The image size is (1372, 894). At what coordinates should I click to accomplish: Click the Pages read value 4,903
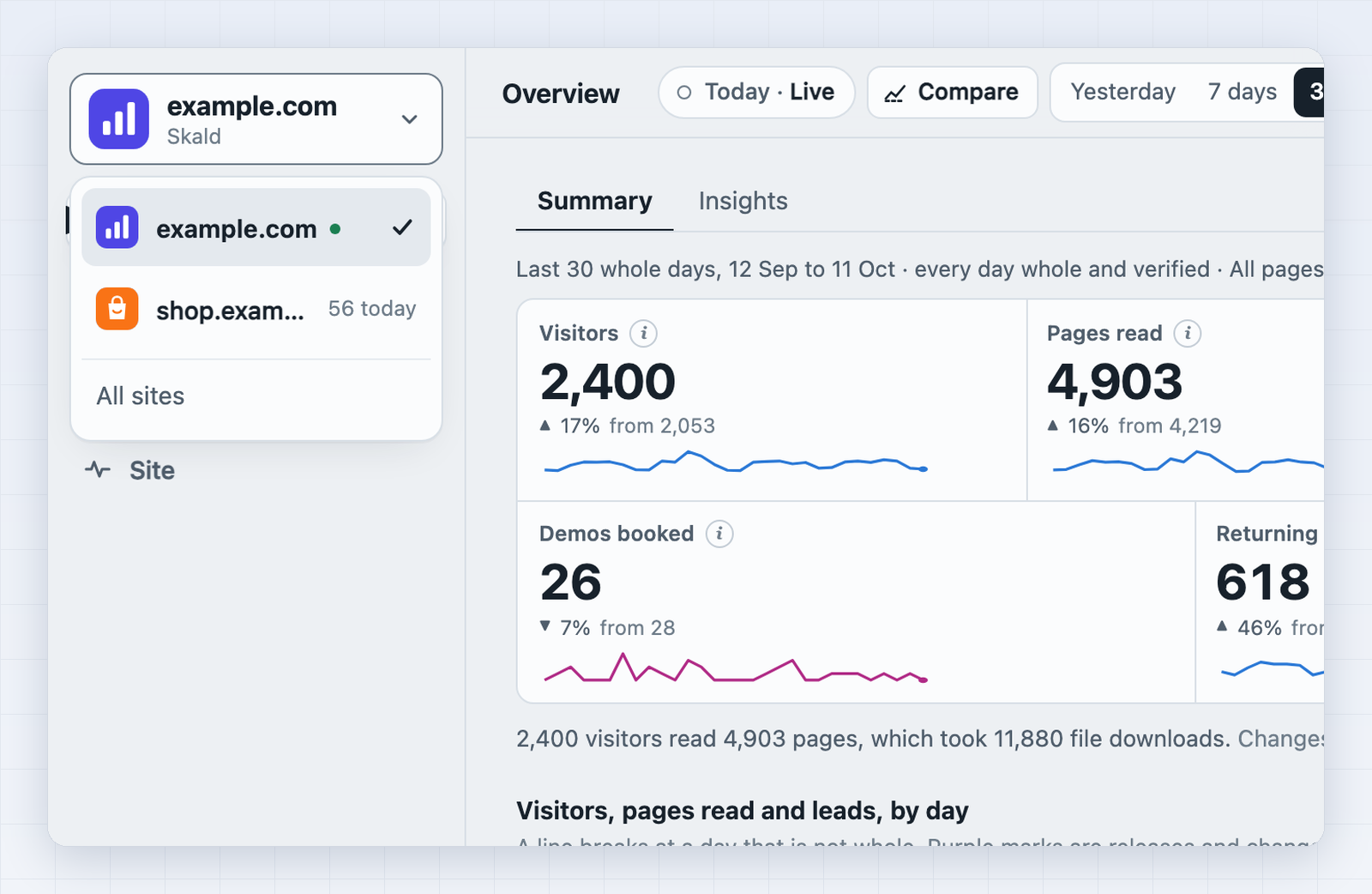pyautogui.click(x=1115, y=382)
